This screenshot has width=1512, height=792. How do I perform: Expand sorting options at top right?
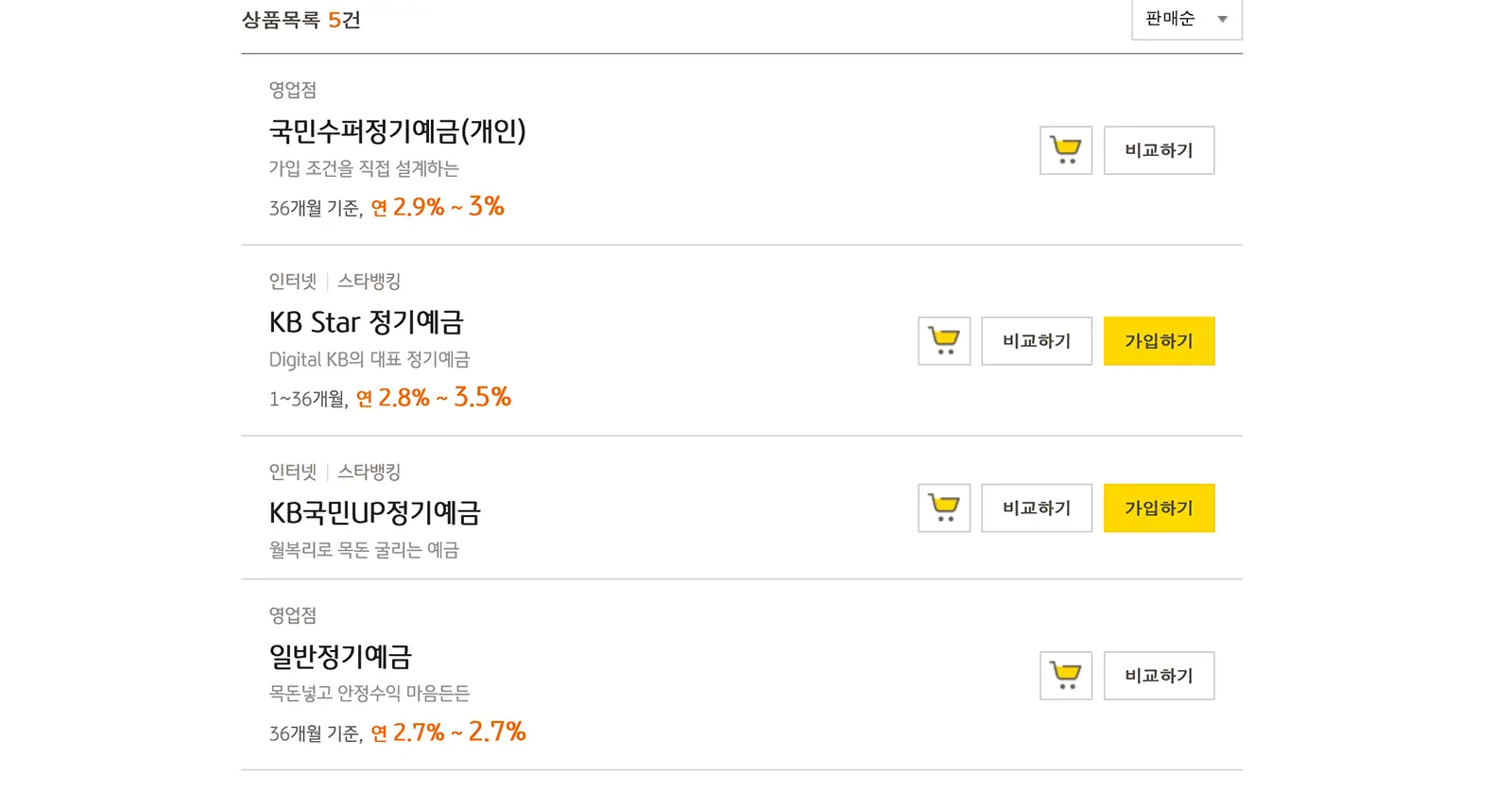(x=1186, y=19)
